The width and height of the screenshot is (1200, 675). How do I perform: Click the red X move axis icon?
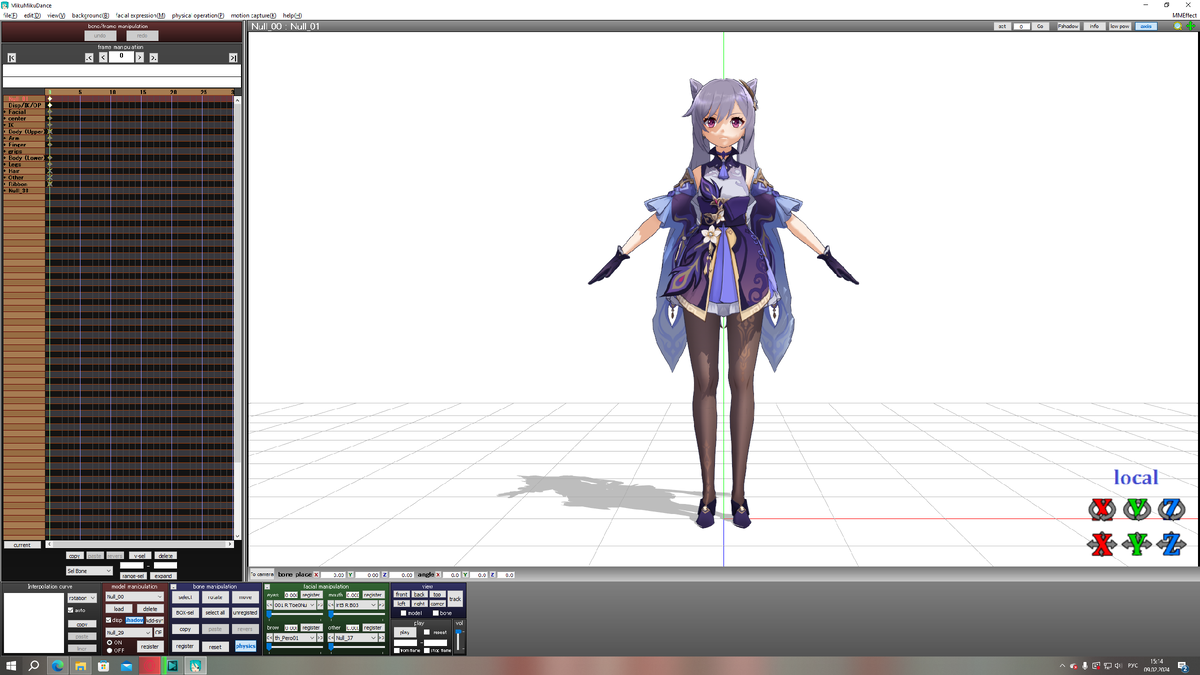click(x=1102, y=544)
